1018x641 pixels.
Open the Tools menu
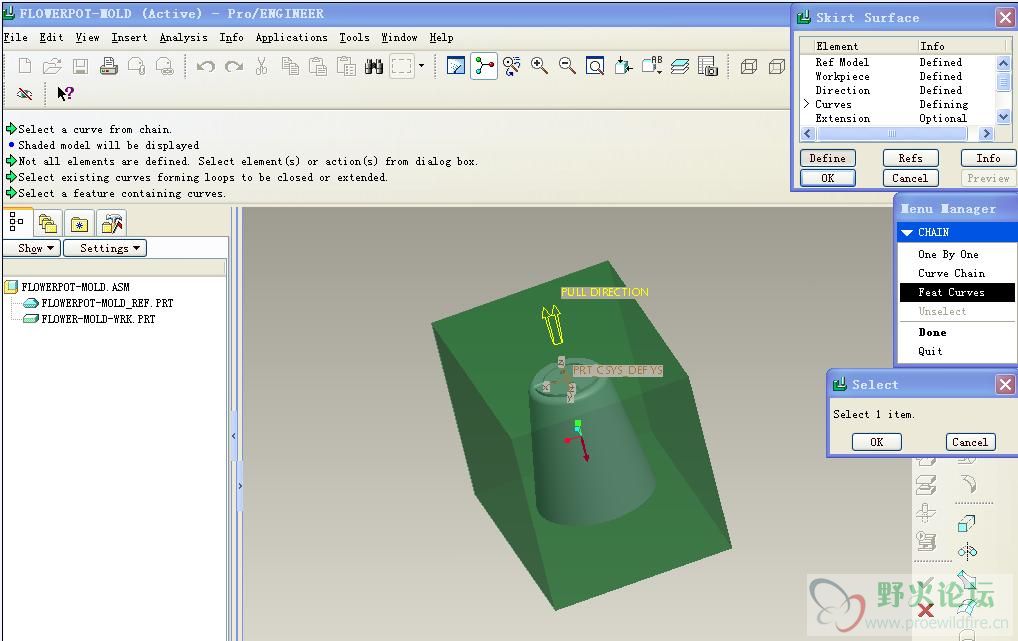(354, 38)
